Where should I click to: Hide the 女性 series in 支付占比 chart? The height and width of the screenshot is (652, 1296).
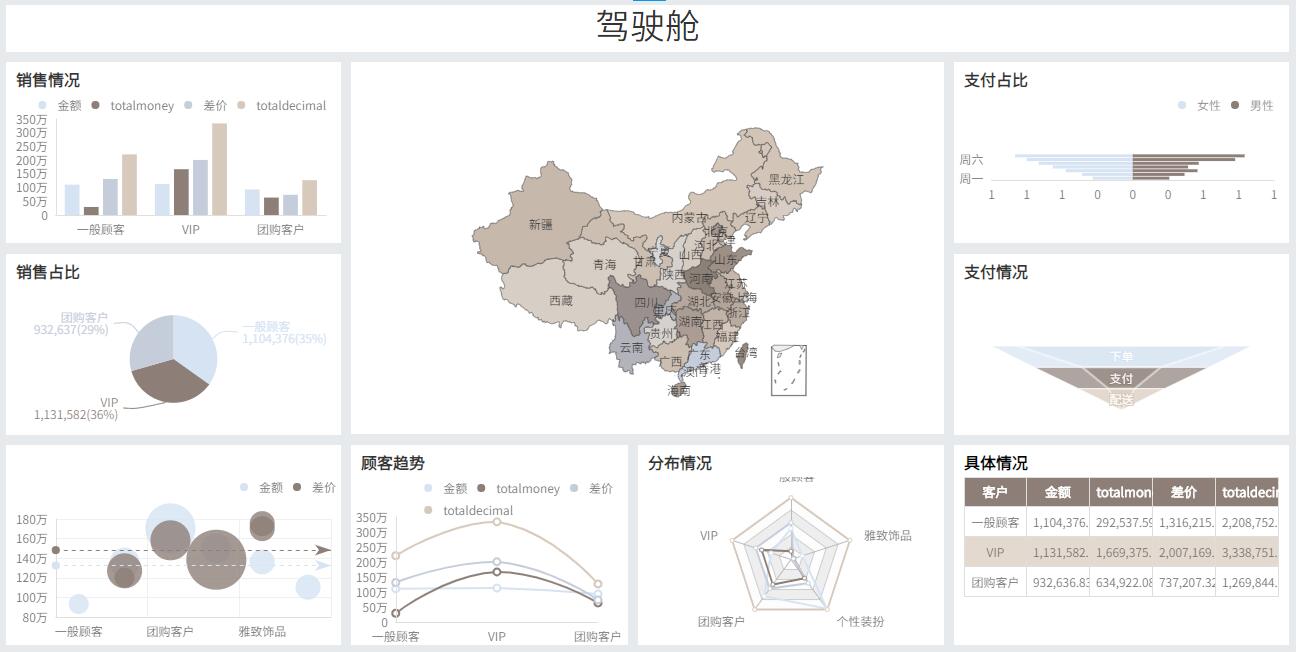[x=1182, y=105]
